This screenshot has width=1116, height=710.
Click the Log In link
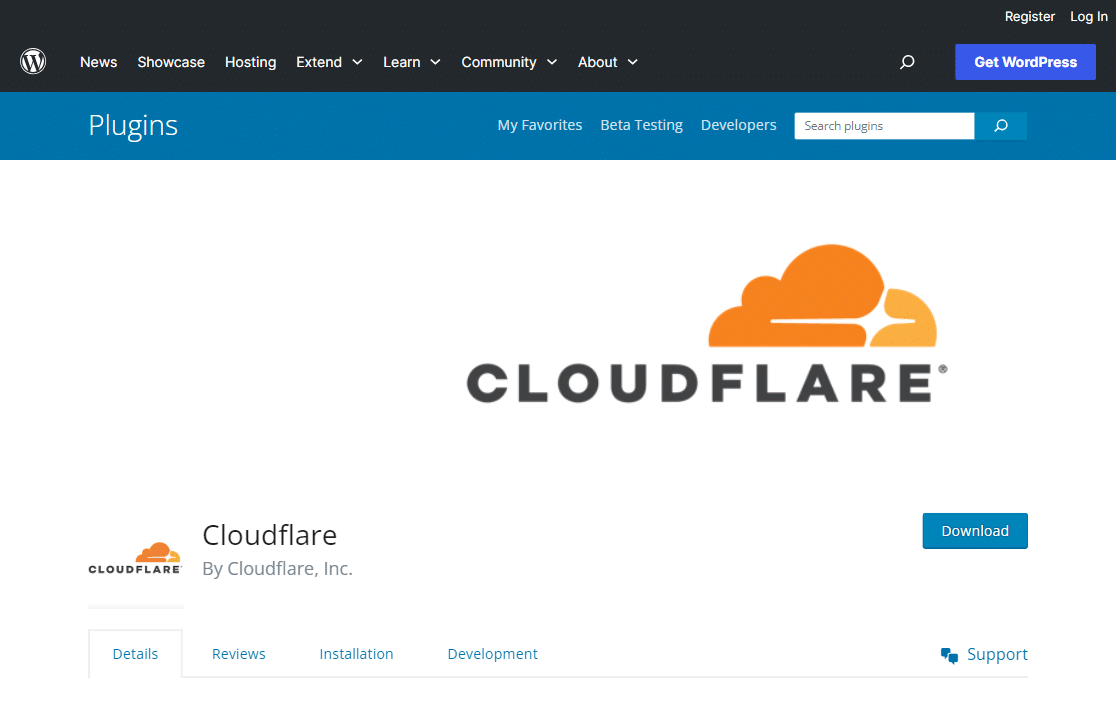pos(1088,16)
